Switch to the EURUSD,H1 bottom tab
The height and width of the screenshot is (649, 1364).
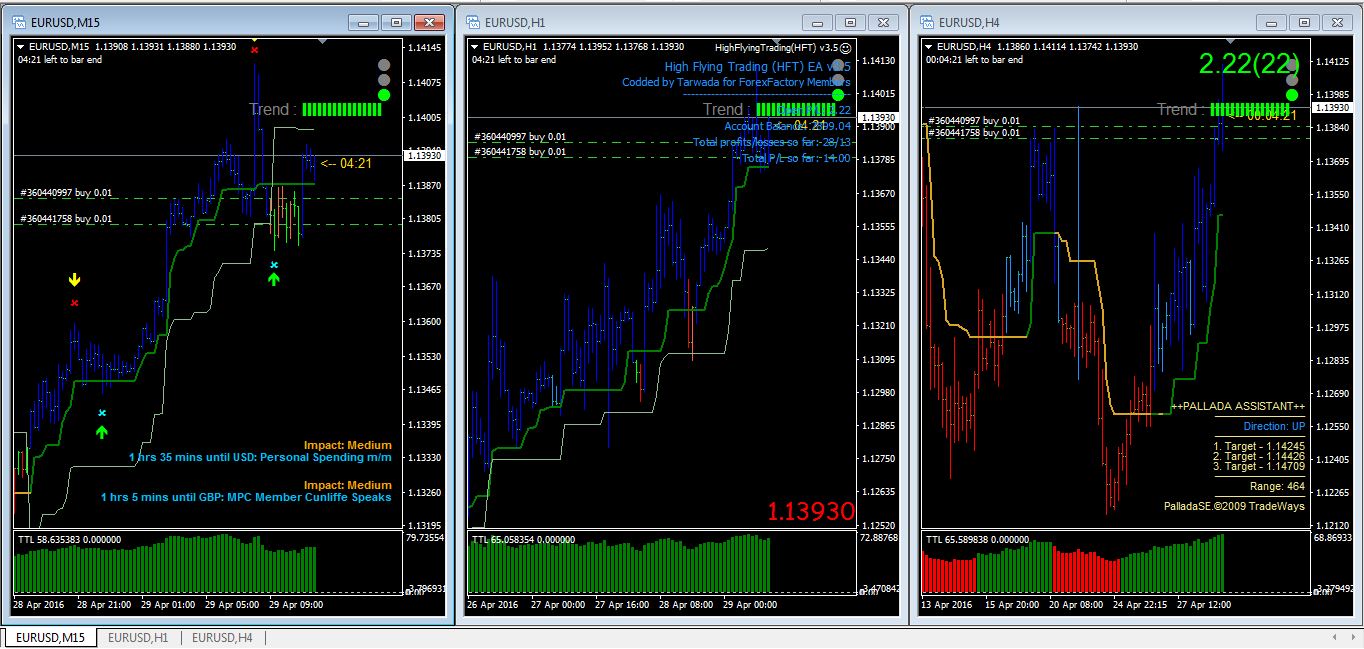[x=139, y=637]
